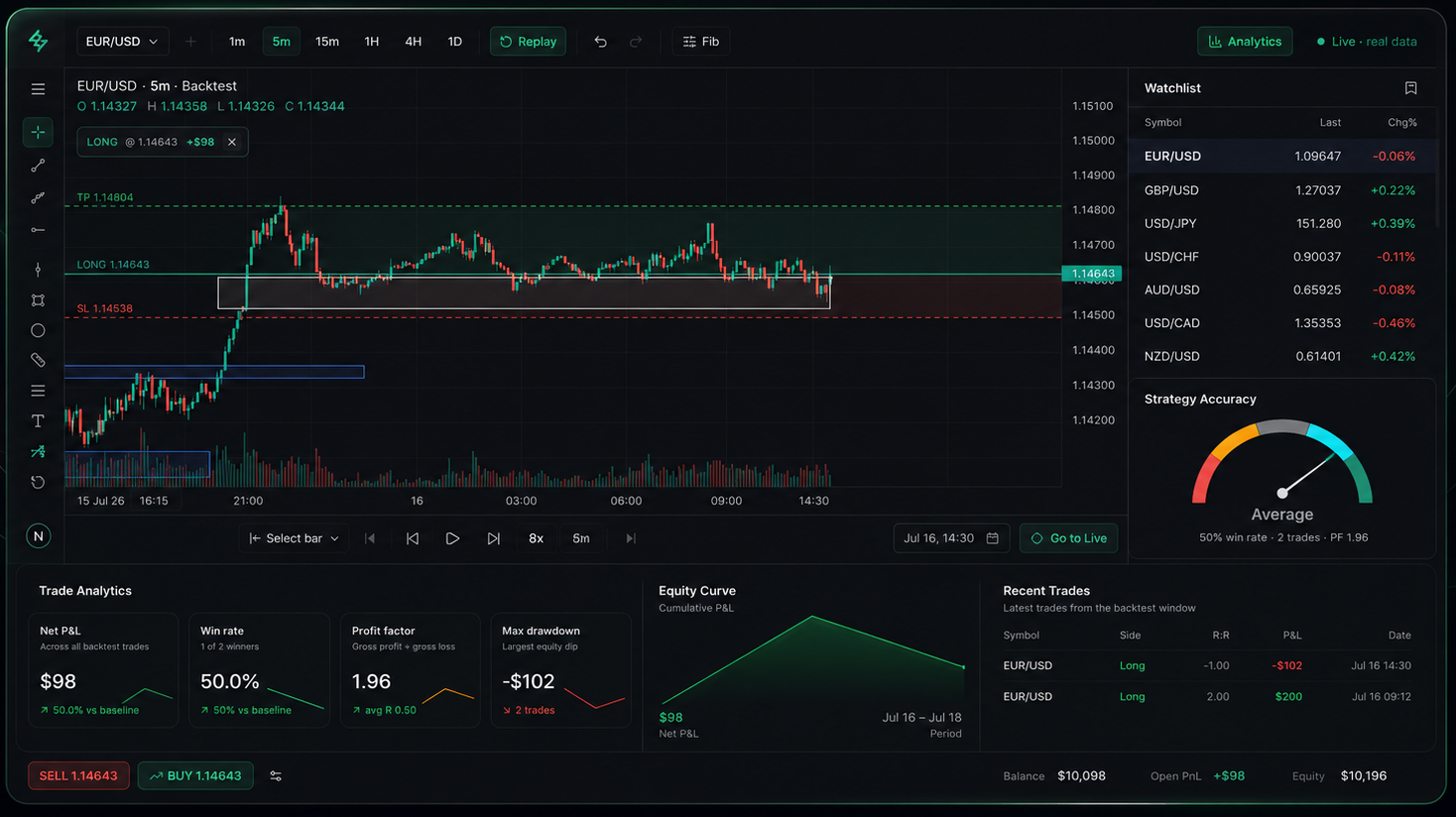
Task: Click BUY 1.14643 button
Action: tap(195, 775)
